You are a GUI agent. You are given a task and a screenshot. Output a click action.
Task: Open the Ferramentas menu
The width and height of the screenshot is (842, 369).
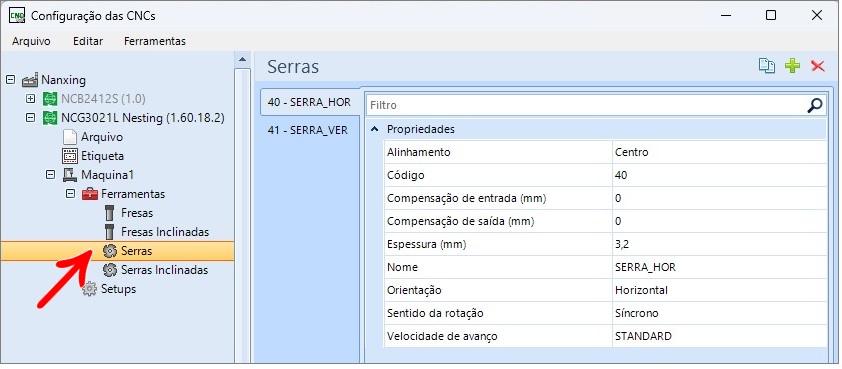coord(155,41)
